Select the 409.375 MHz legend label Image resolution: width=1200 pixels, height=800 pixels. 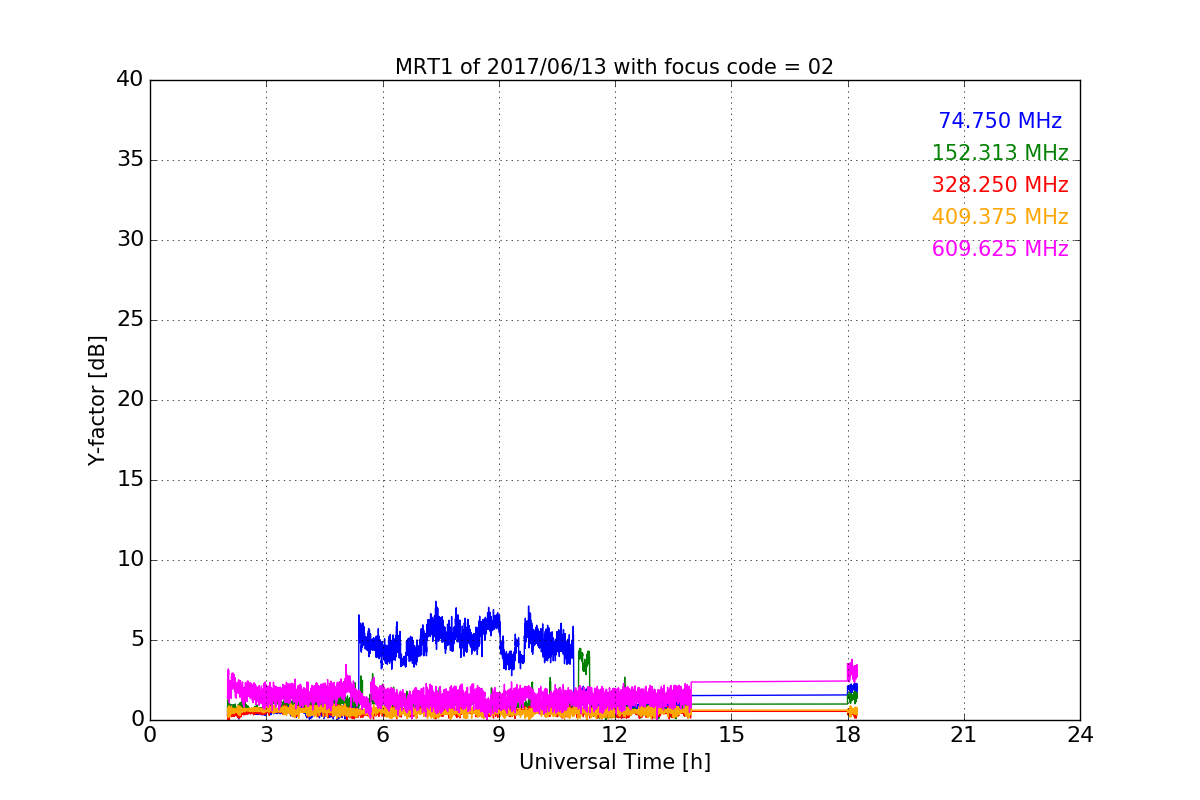pos(1000,217)
